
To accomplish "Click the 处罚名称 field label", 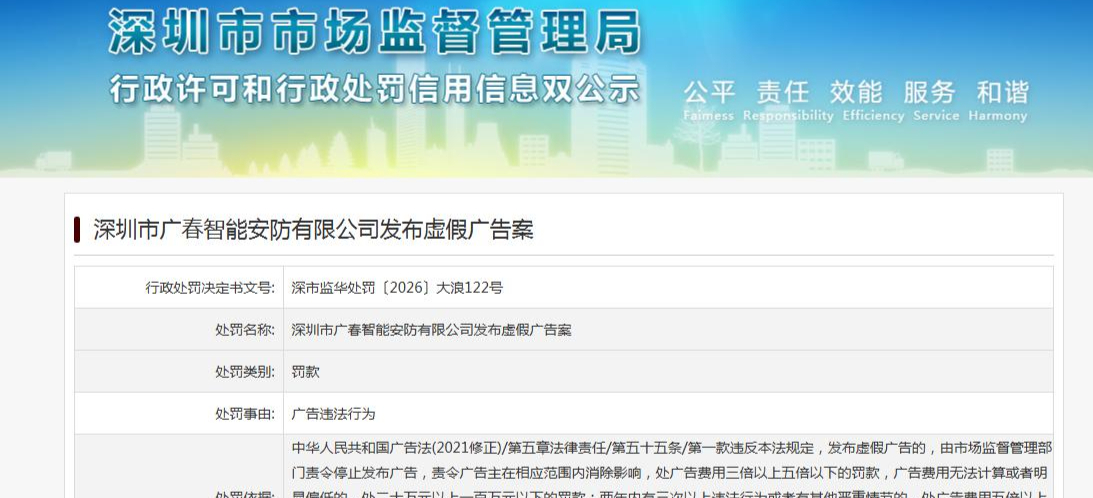I will [245, 330].
